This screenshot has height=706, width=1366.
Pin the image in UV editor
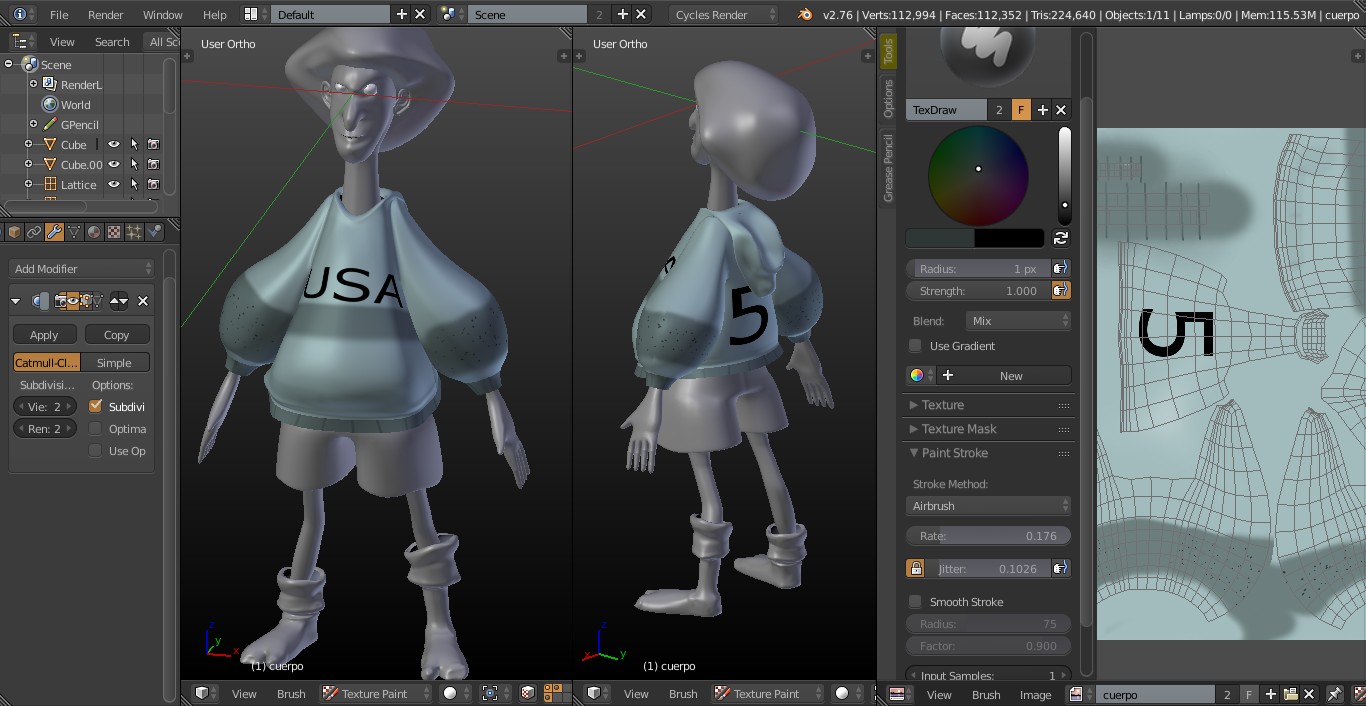pyautogui.click(x=1334, y=694)
